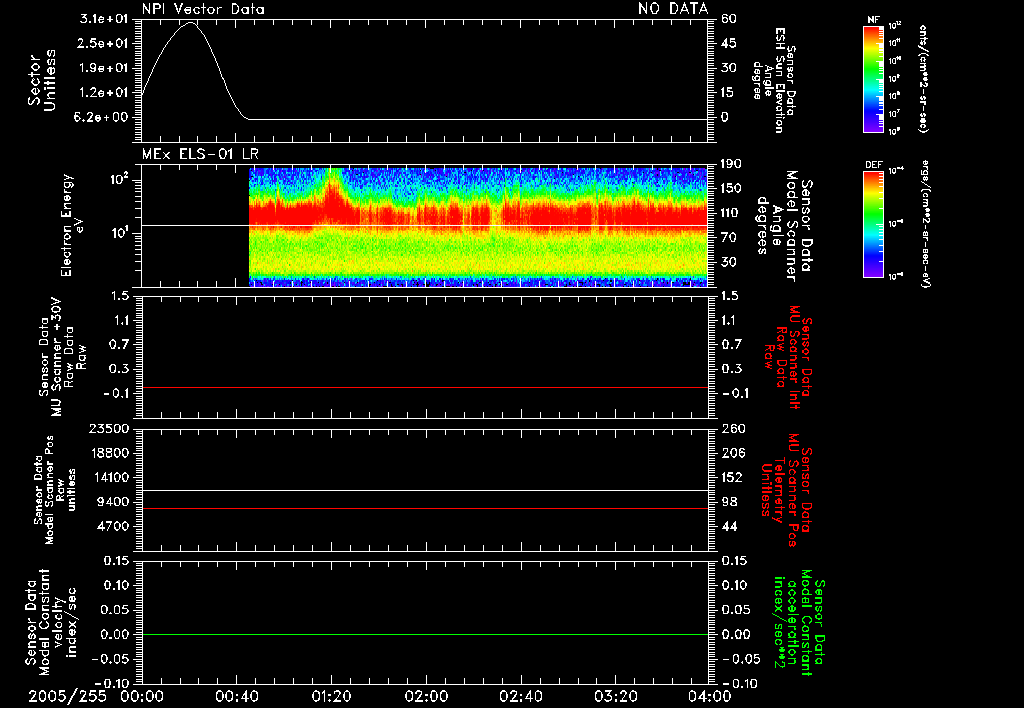Click the 'NO DATA' label
The image size is (1024, 708).
673,9
